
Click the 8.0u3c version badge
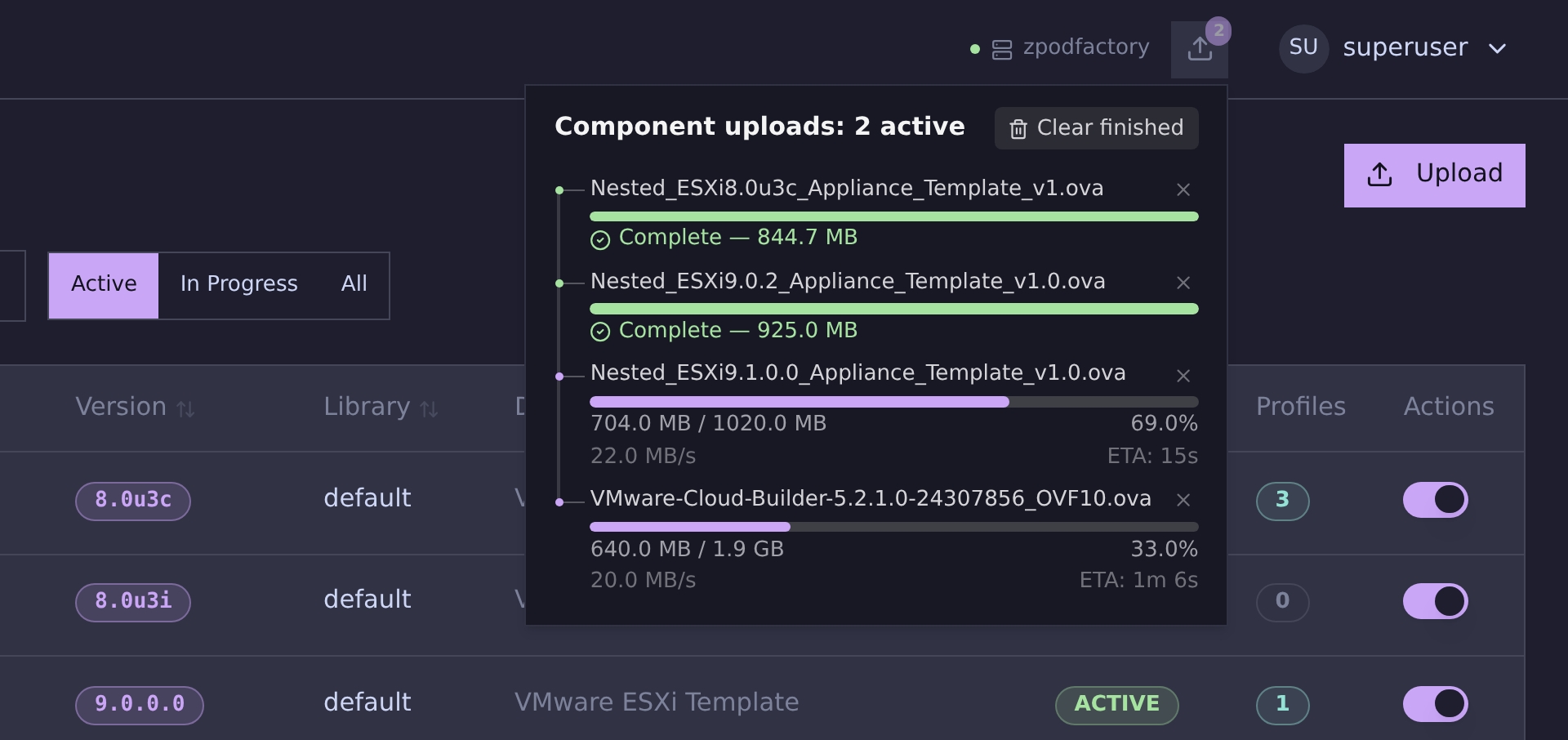[133, 501]
